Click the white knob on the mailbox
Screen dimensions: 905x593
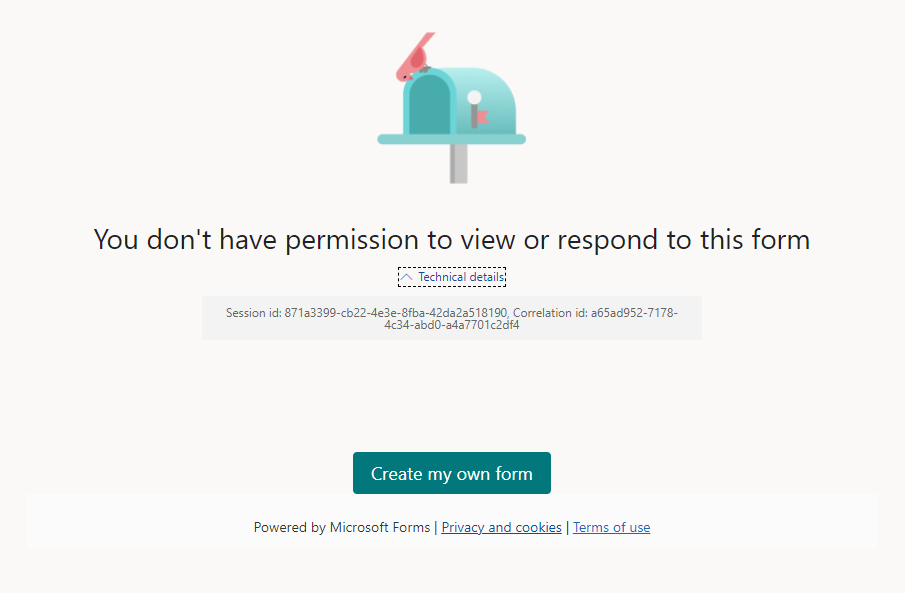[x=474, y=97]
